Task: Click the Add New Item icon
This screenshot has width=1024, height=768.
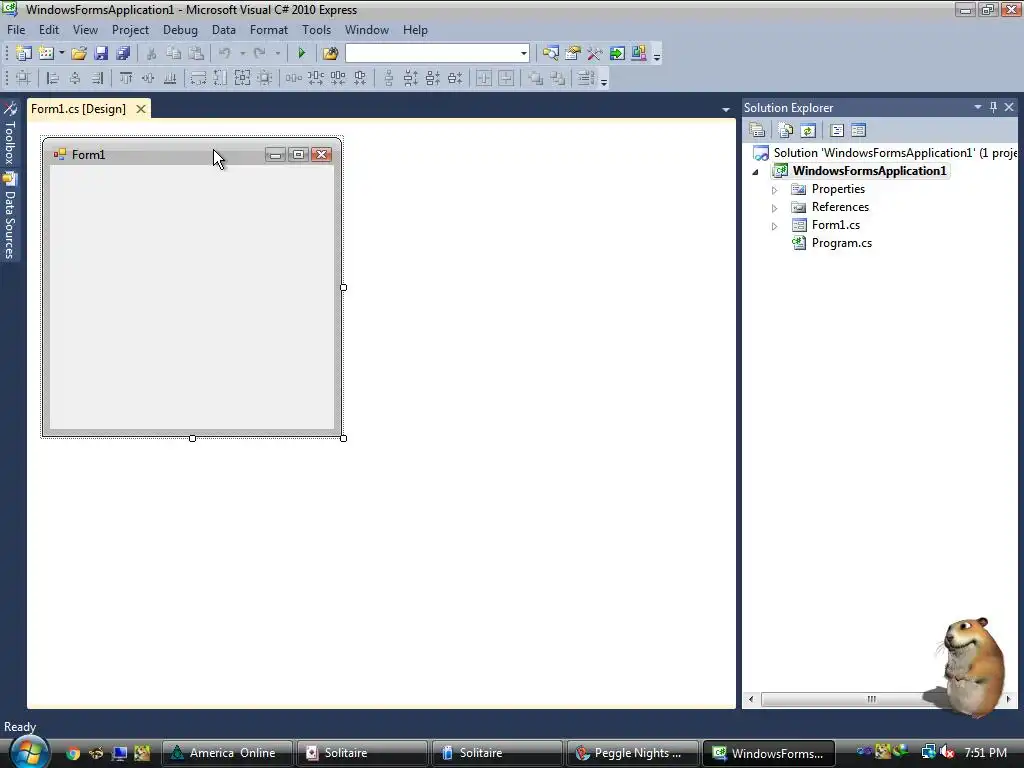Action: tap(46, 54)
